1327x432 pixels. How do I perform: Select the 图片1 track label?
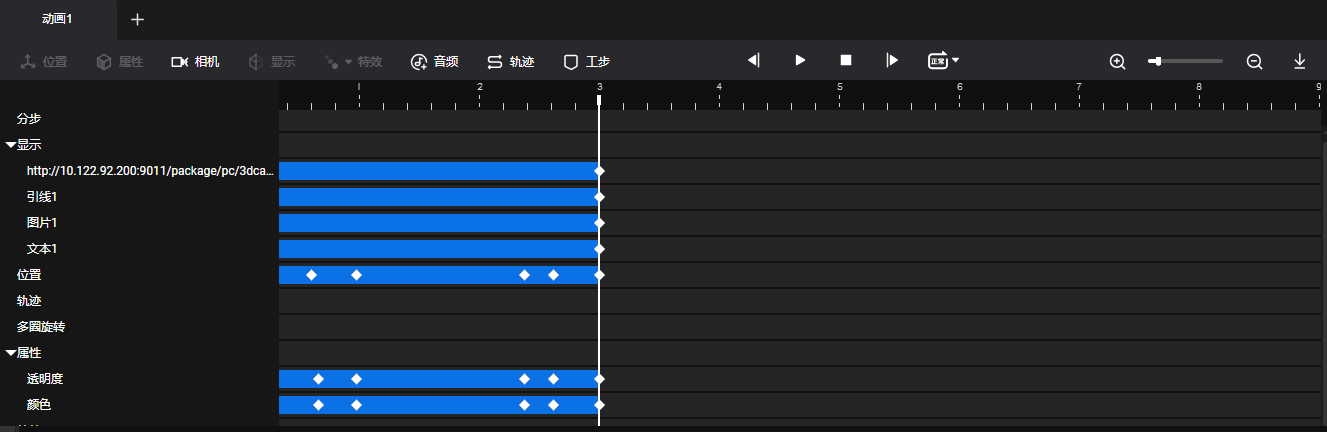click(42, 222)
